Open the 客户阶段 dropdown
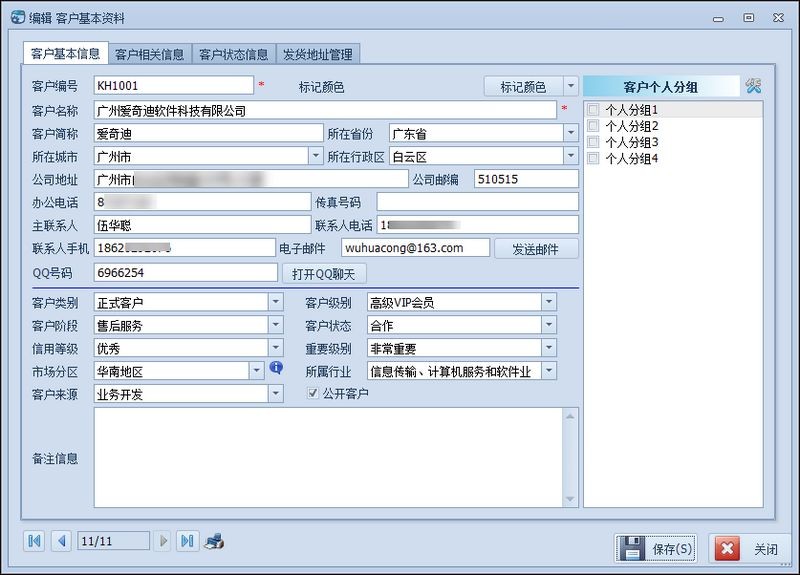The image size is (800, 575). click(x=276, y=325)
